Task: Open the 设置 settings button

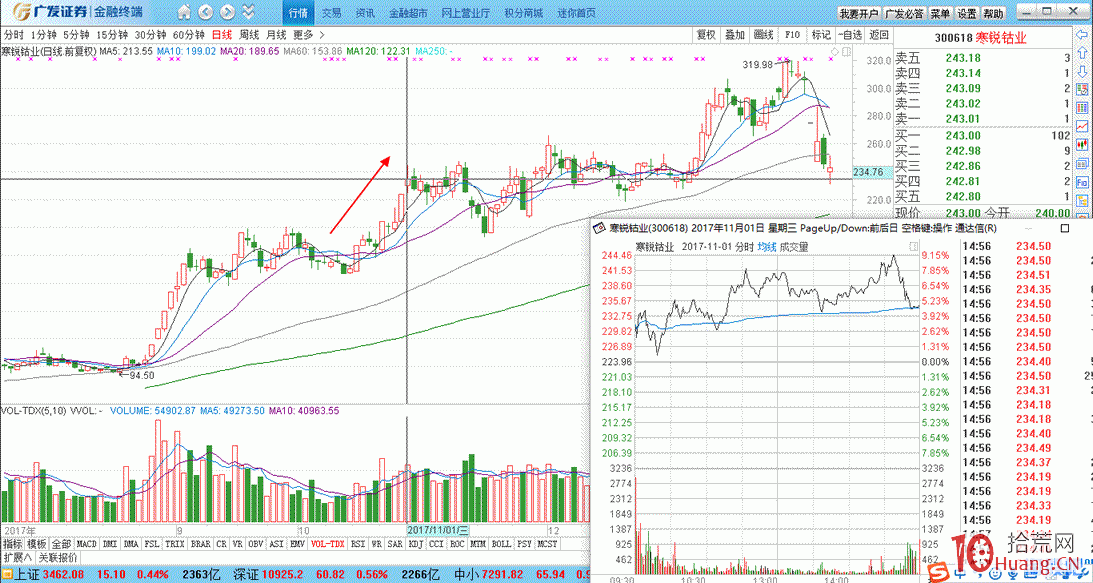Action: click(966, 13)
